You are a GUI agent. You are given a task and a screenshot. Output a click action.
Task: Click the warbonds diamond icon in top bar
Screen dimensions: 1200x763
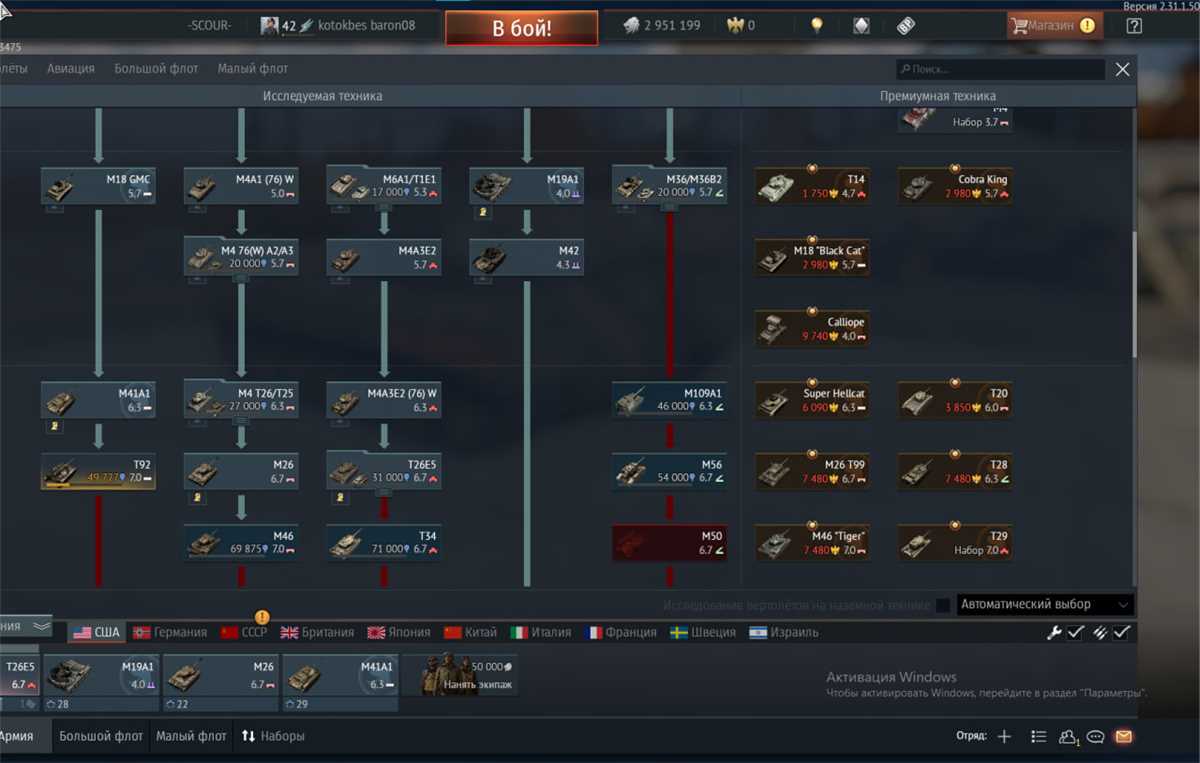(x=861, y=26)
